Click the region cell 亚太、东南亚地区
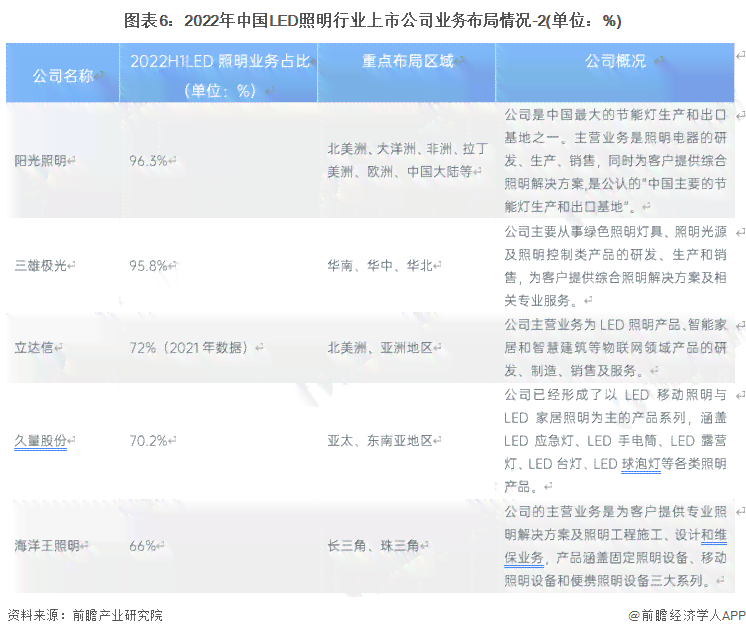 (x=380, y=441)
